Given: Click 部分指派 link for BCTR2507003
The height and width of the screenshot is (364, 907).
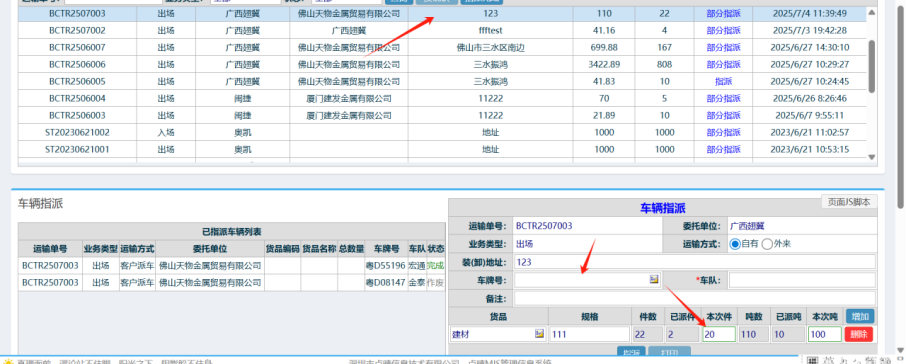Looking at the screenshot, I should 723,13.
